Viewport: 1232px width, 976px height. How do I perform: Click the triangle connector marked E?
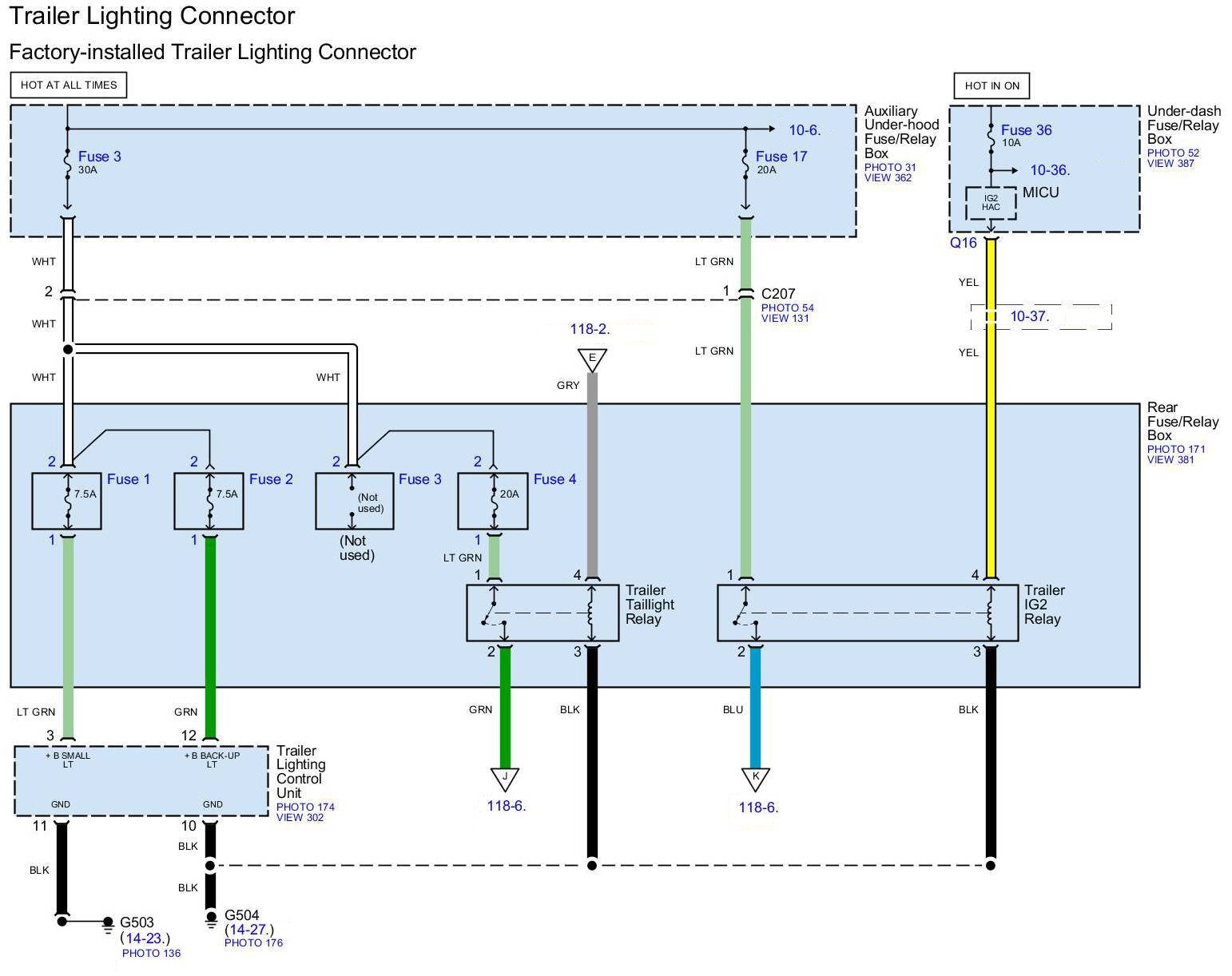tap(592, 359)
